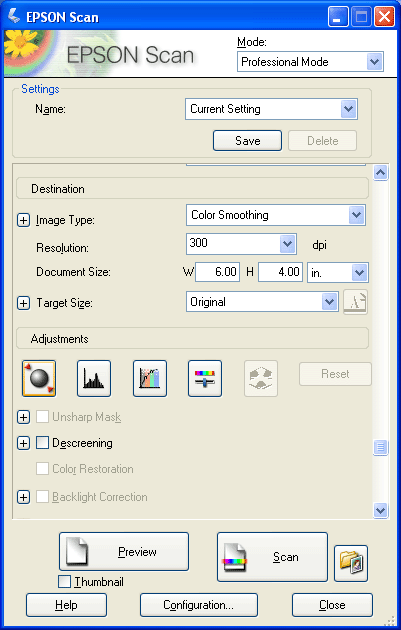Click the document width field
Viewport: 401px width, 630px height.
[217, 272]
